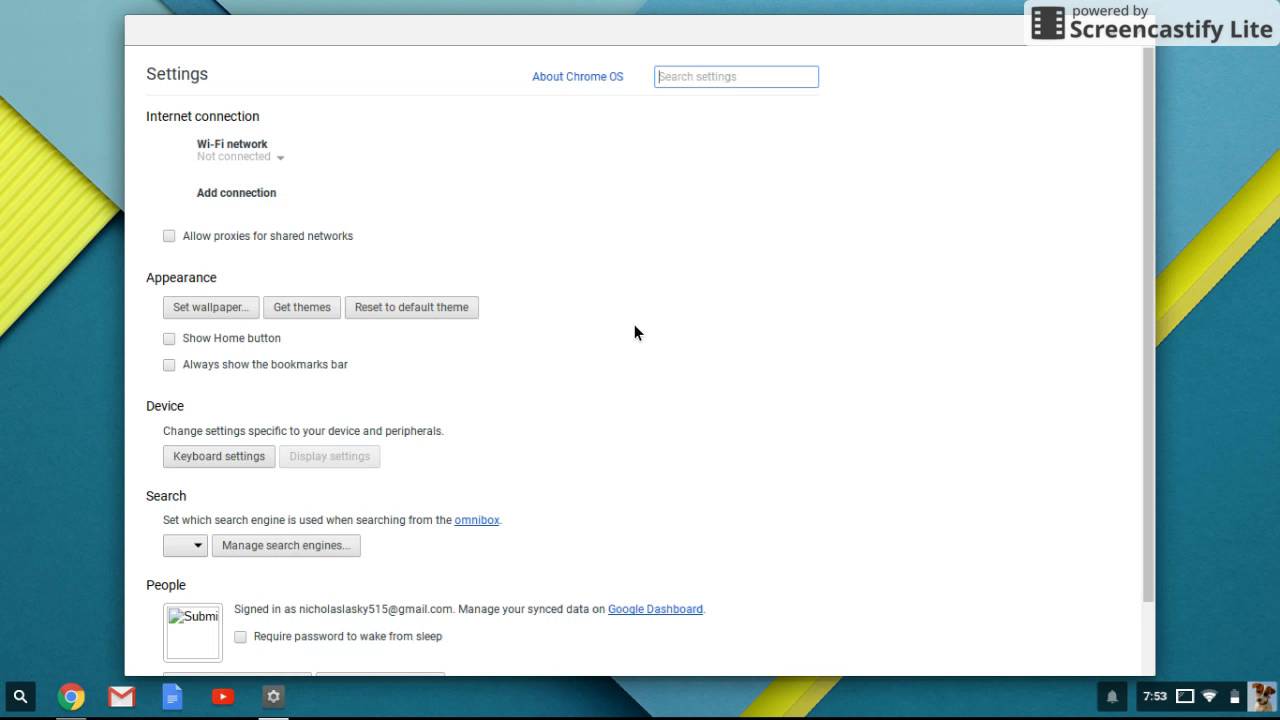
Task: Click Add connection
Action: [236, 193]
